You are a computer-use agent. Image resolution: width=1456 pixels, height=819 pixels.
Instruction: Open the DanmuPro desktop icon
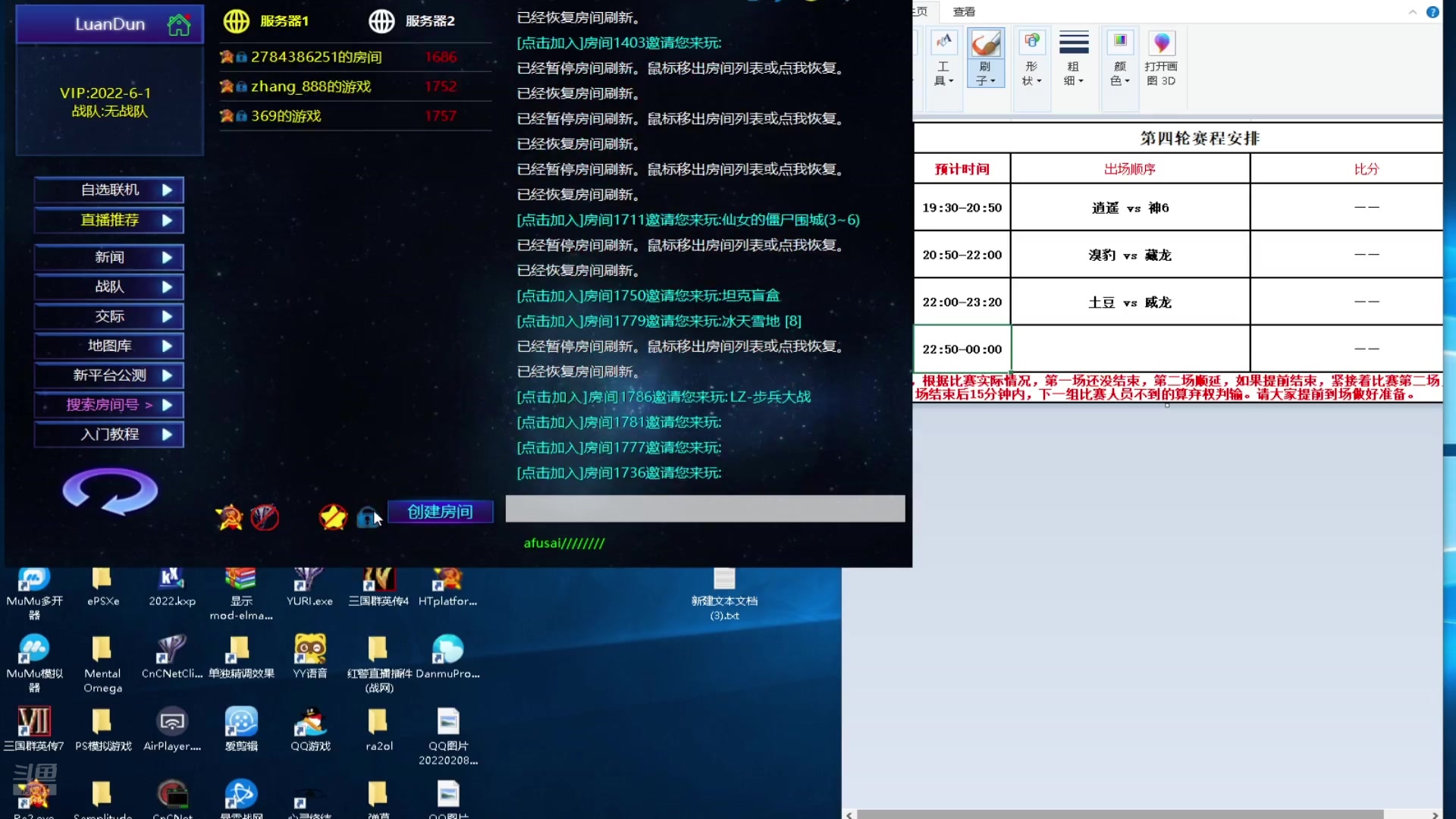[447, 657]
